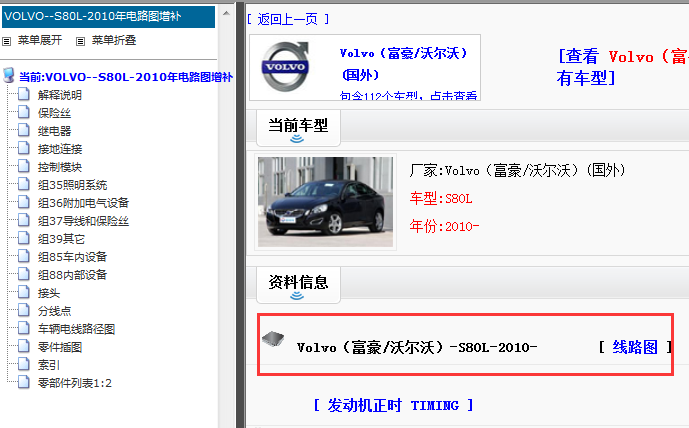Click the 菜单展开 expand-menu icon
689x428 pixels.
click(x=6, y=41)
